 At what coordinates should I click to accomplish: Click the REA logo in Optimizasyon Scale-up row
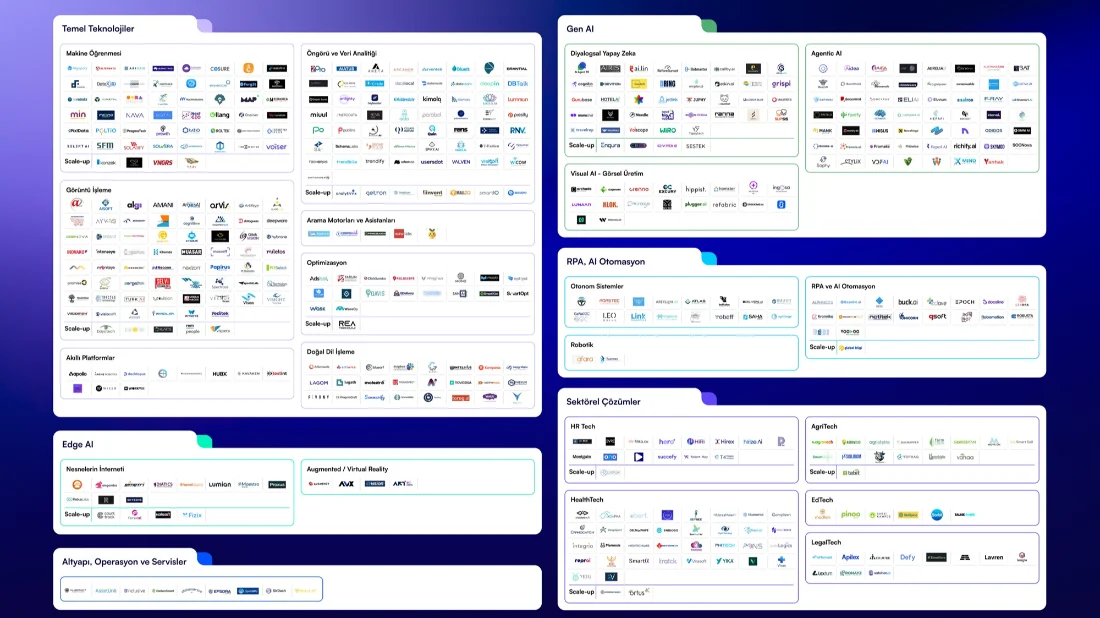(347, 324)
